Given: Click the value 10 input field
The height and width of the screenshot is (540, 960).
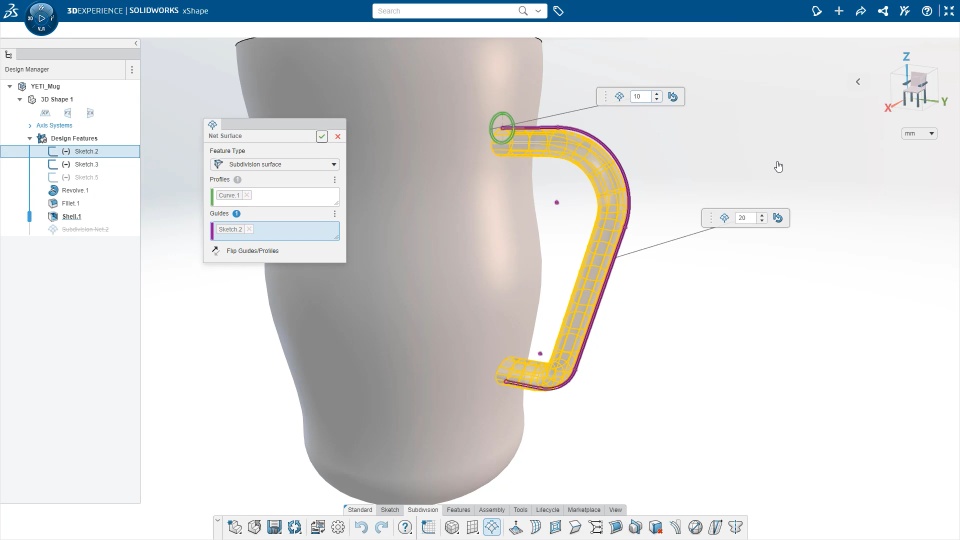Looking at the screenshot, I should [641, 97].
